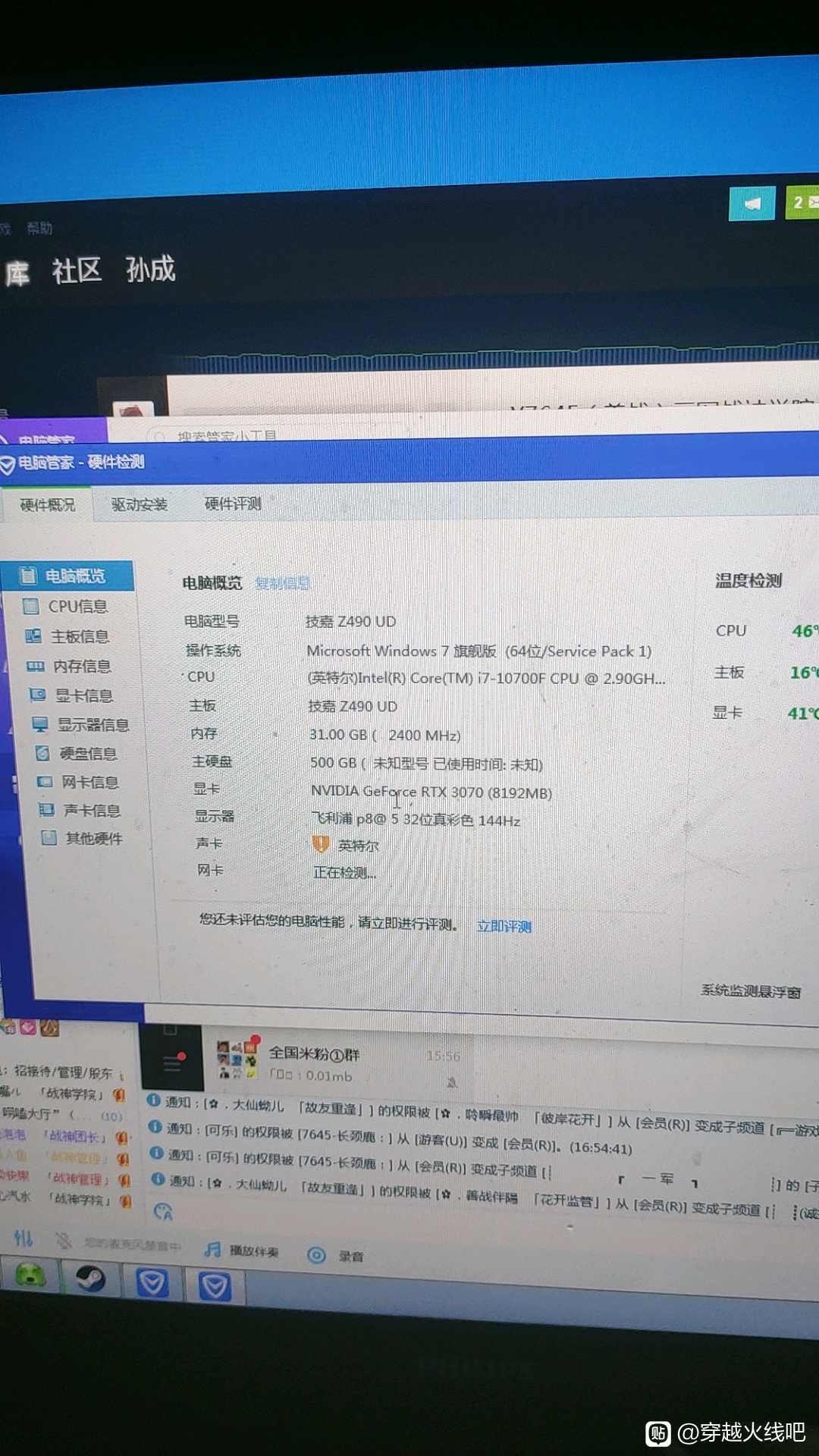Click the 内存信息 memory icon

coord(35,667)
